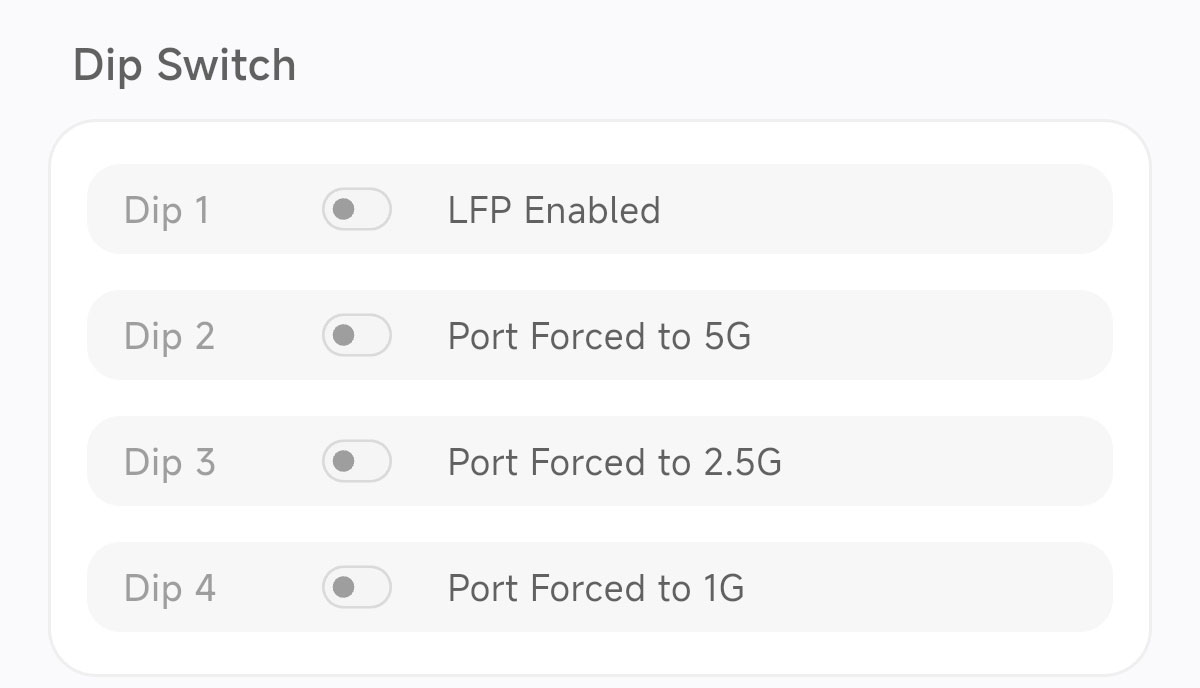This screenshot has width=1200, height=688.
Task: Click the "LFP Enabled" description text
Action: click(x=554, y=211)
